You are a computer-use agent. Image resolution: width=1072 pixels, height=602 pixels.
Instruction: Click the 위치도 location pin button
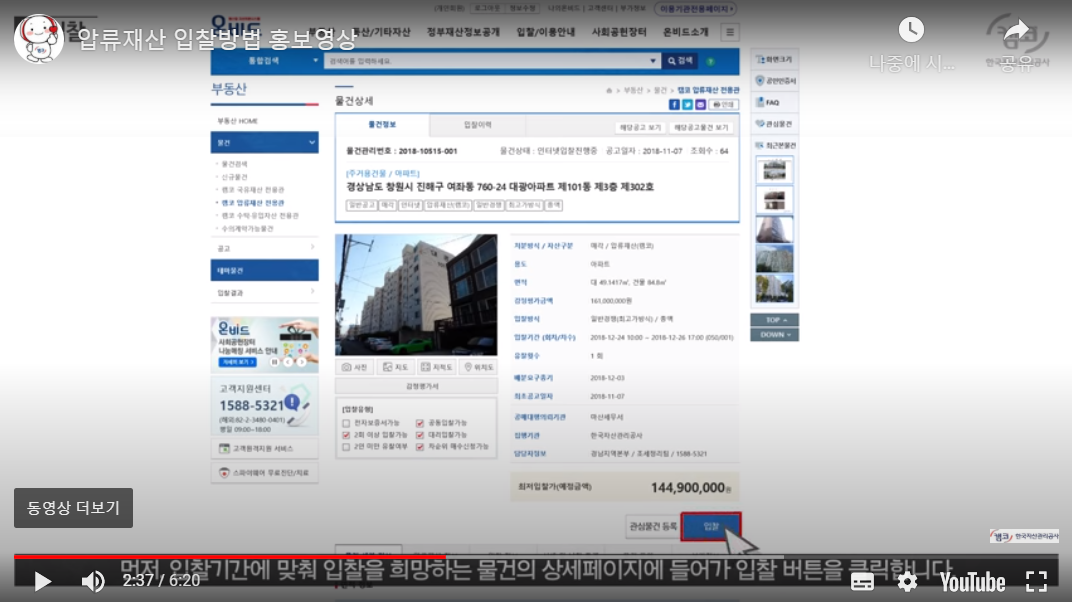pos(479,368)
